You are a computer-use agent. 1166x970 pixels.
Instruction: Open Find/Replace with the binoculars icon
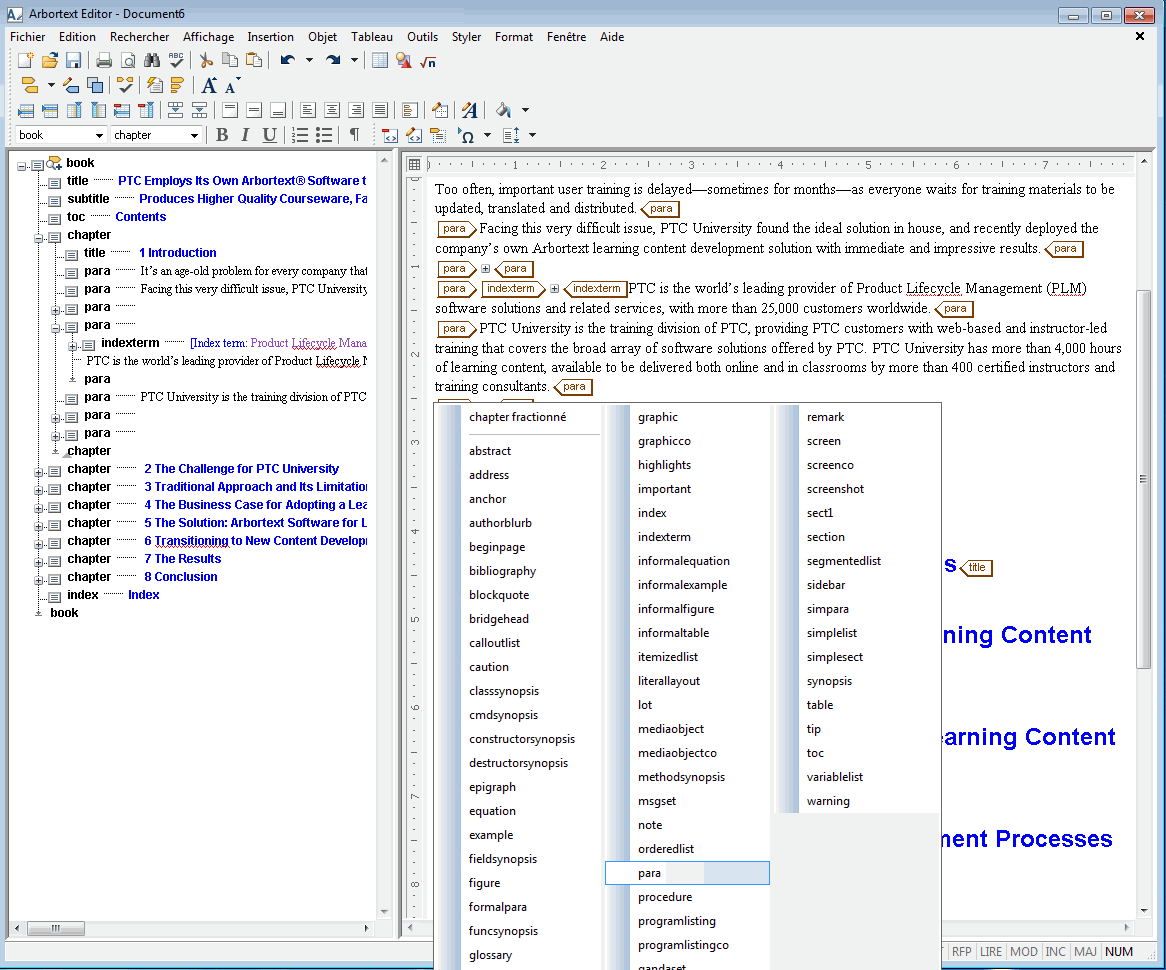point(152,61)
